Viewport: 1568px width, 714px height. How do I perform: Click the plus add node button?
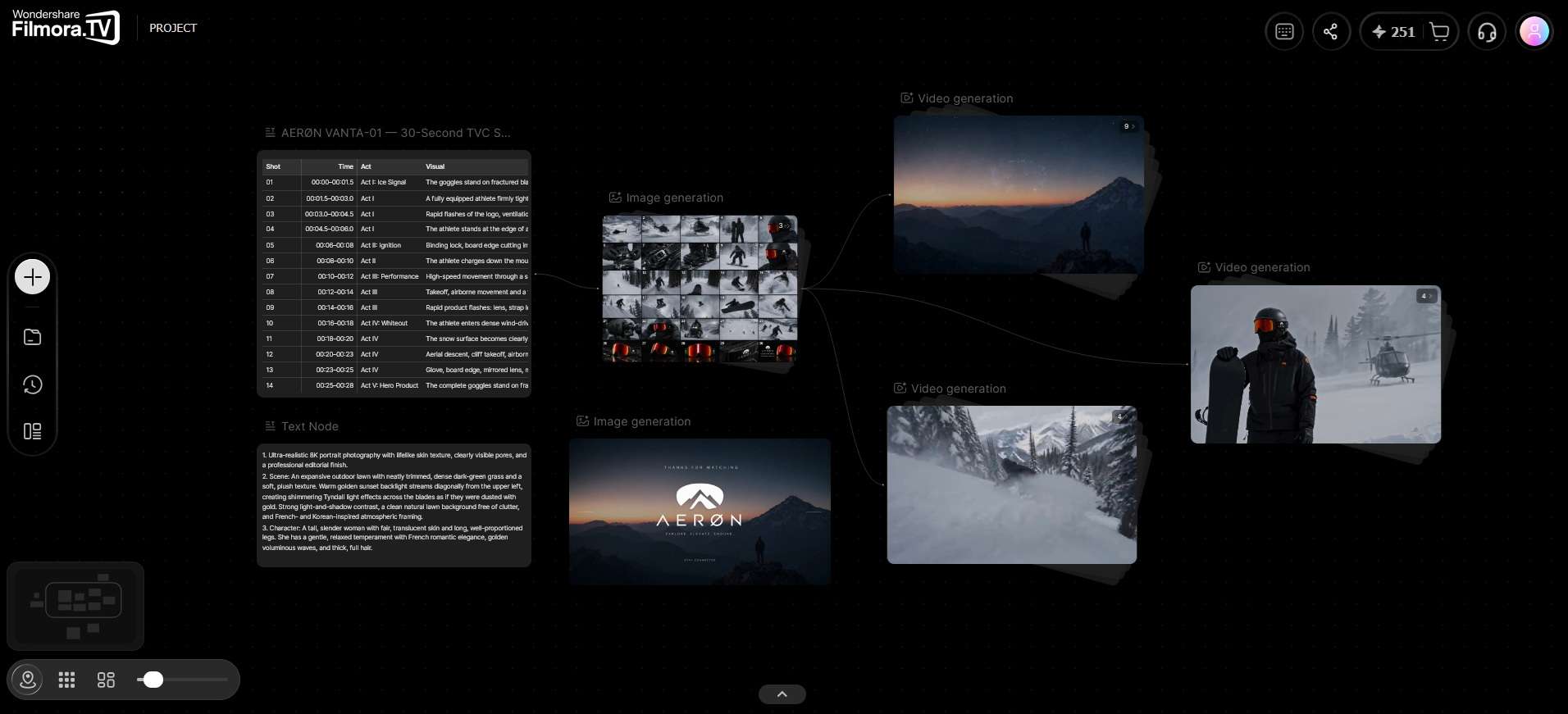click(33, 277)
